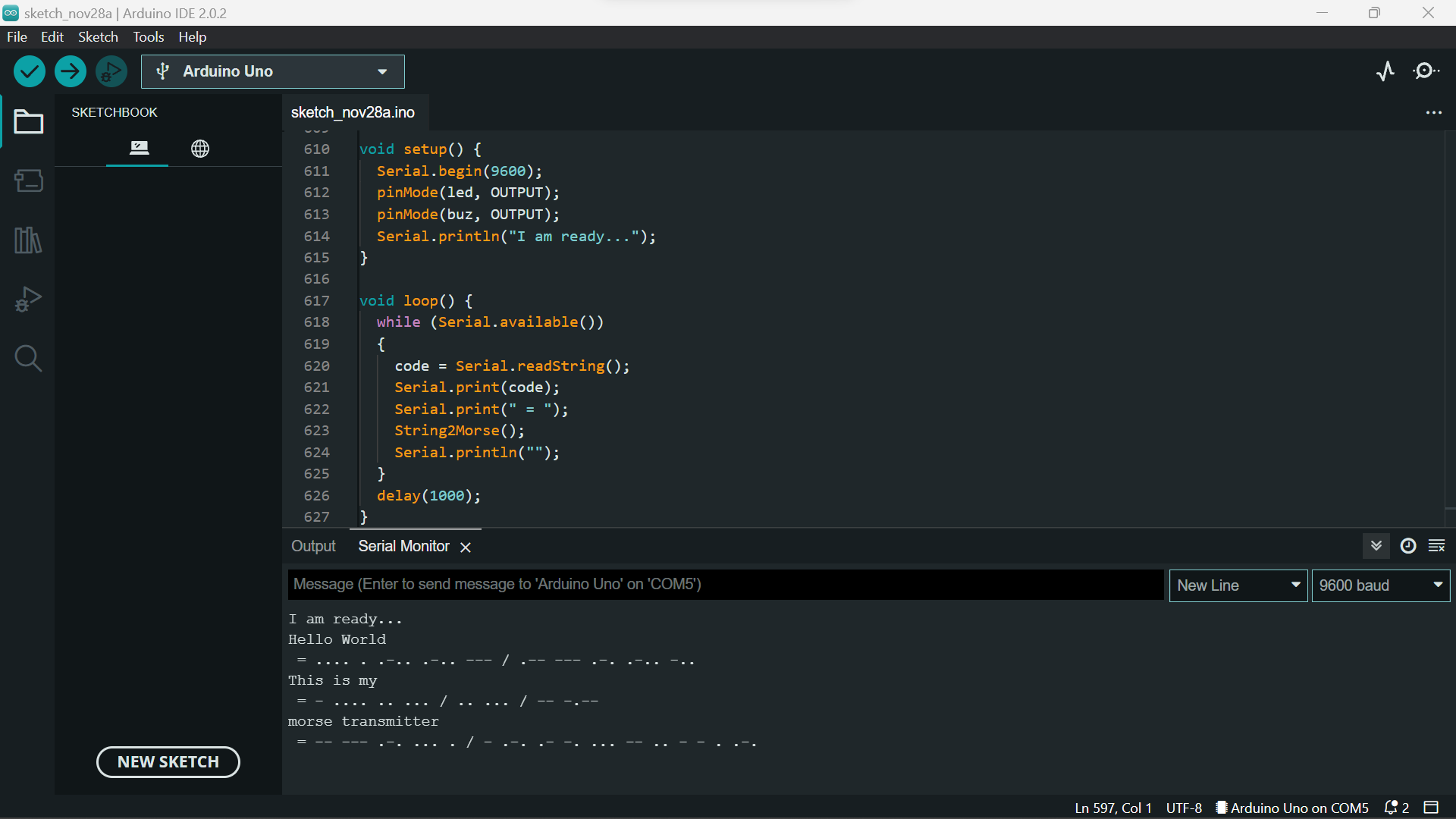Image resolution: width=1456 pixels, height=819 pixels.
Task: Click the Arduino app icon in title bar
Action: point(11,13)
